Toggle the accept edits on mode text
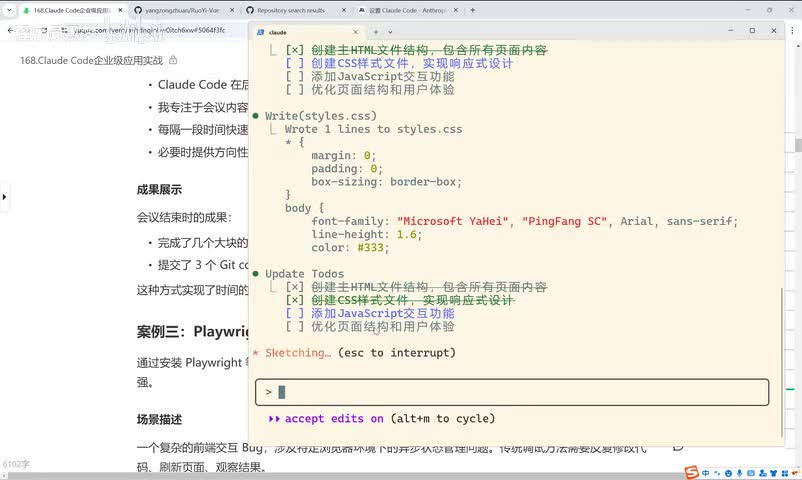The height and width of the screenshot is (480, 802). pyautogui.click(x=334, y=419)
